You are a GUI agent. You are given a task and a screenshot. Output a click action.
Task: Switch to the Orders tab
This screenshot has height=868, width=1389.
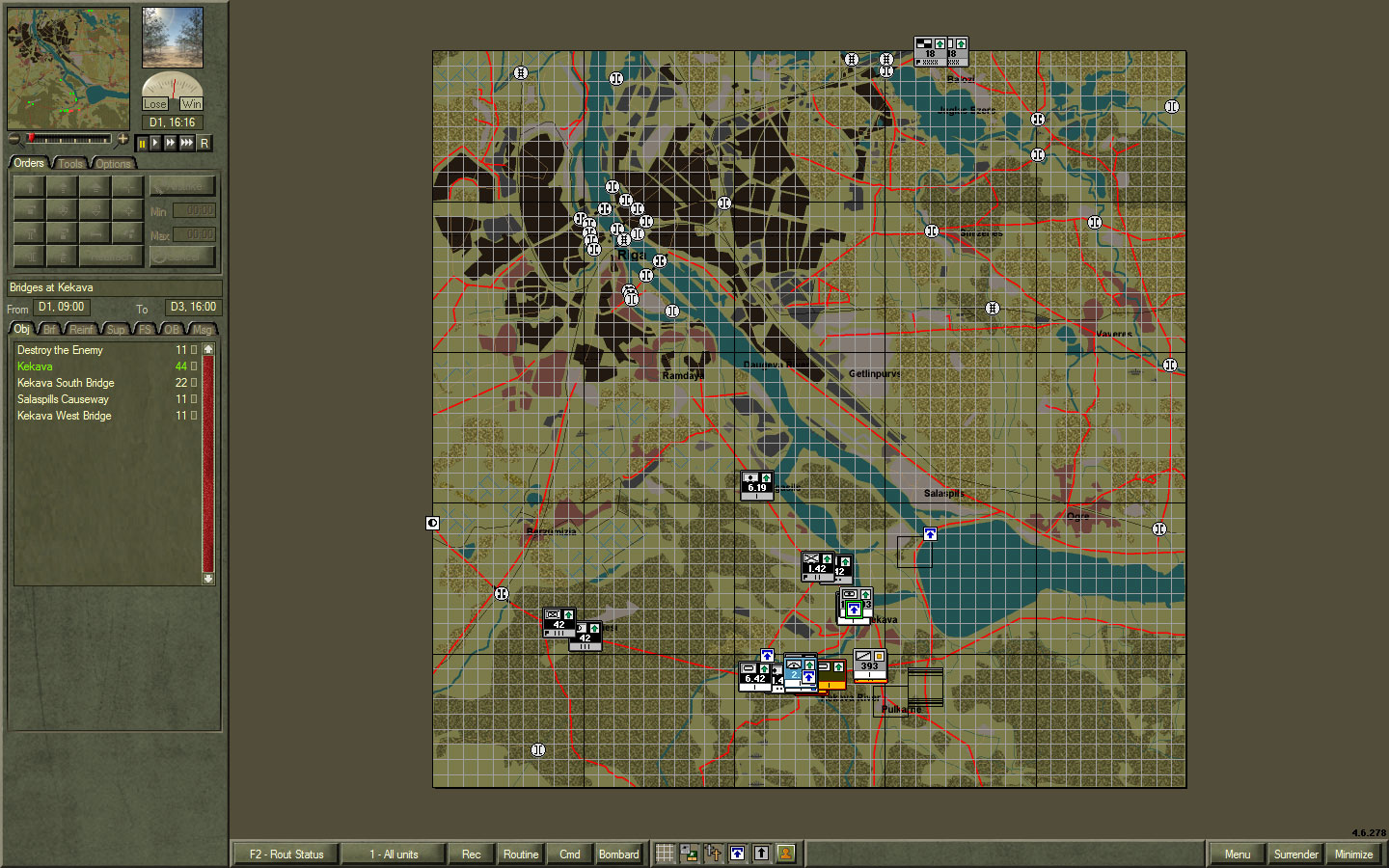click(x=29, y=163)
